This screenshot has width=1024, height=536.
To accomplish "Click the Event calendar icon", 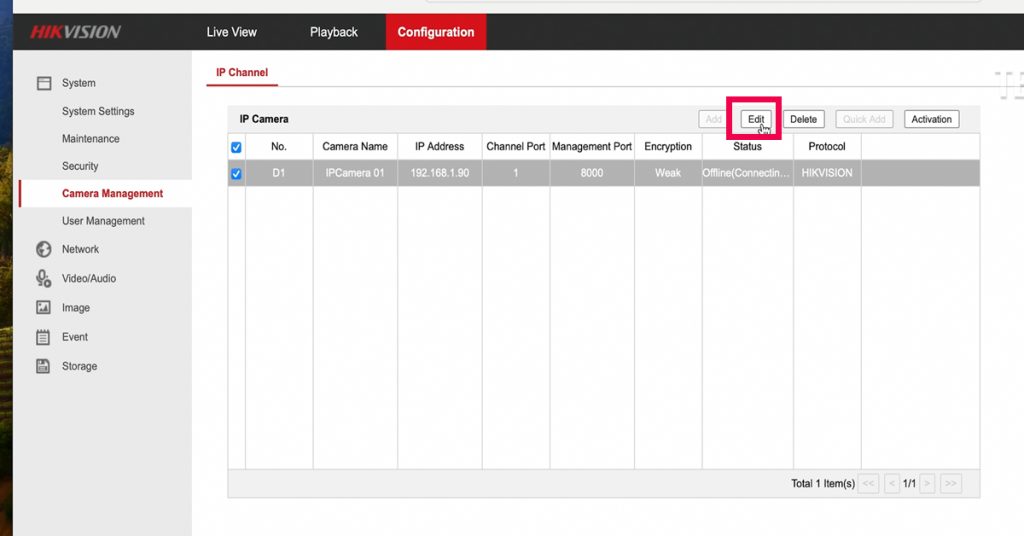I will 44,337.
